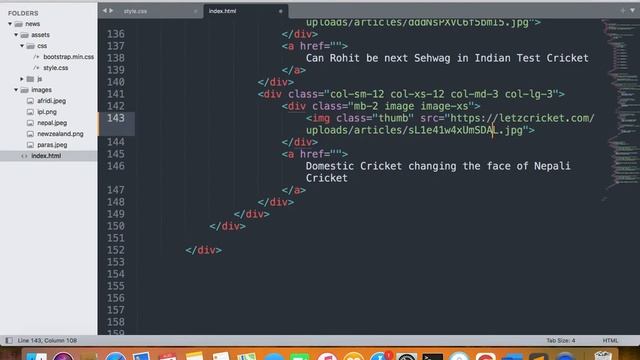Click the images folder icon
This screenshot has height=360, width=640.
point(25,90)
